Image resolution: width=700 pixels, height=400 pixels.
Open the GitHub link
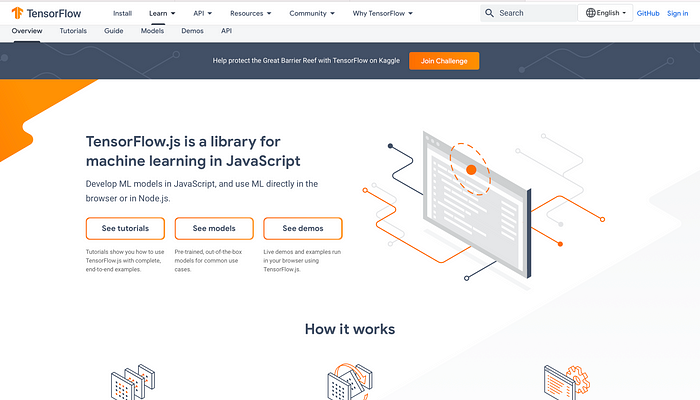coord(648,13)
